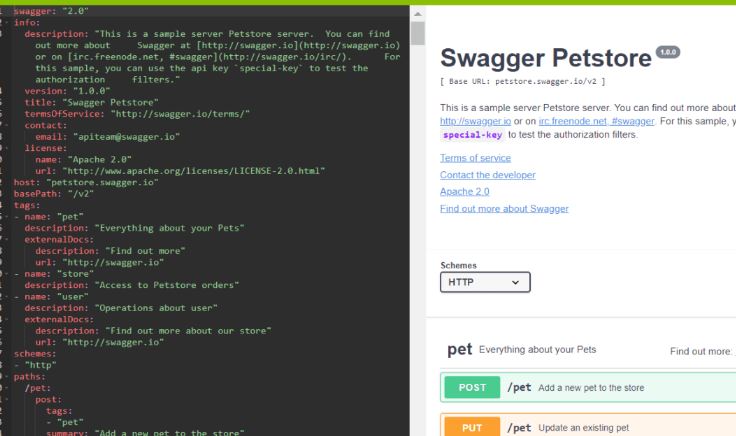Click the orange PUT method badge
The height and width of the screenshot is (436, 736).
pos(472,427)
